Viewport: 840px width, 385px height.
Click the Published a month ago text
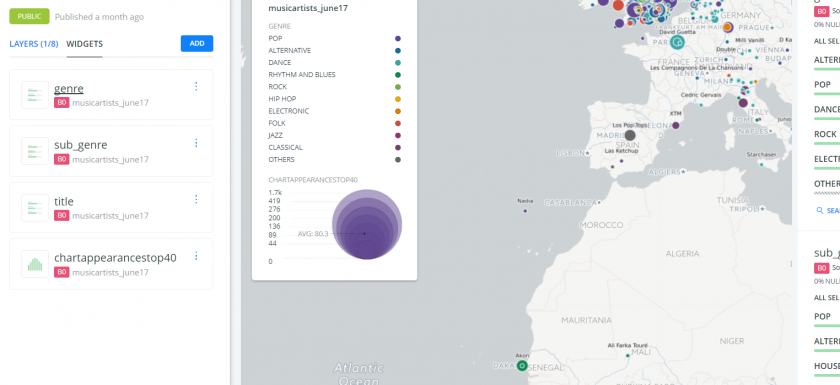[x=99, y=17]
